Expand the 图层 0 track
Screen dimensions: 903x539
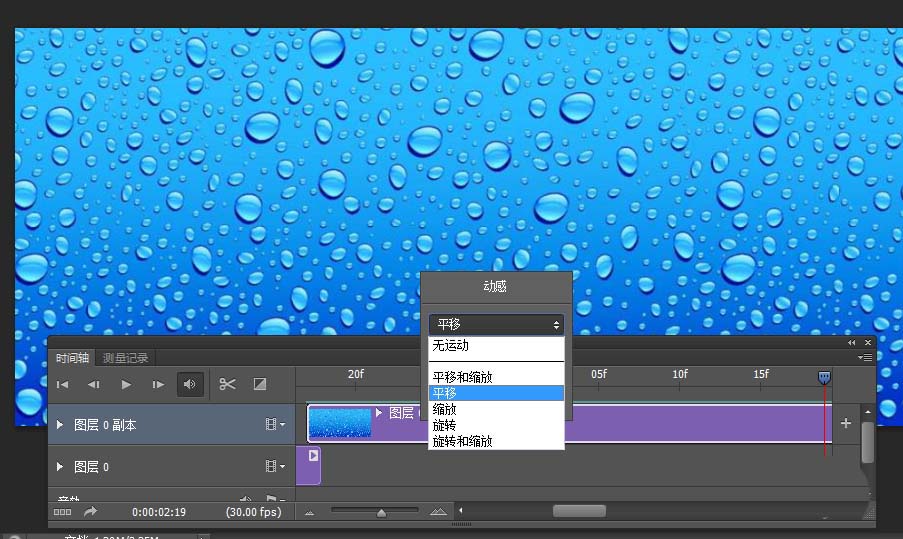59,466
